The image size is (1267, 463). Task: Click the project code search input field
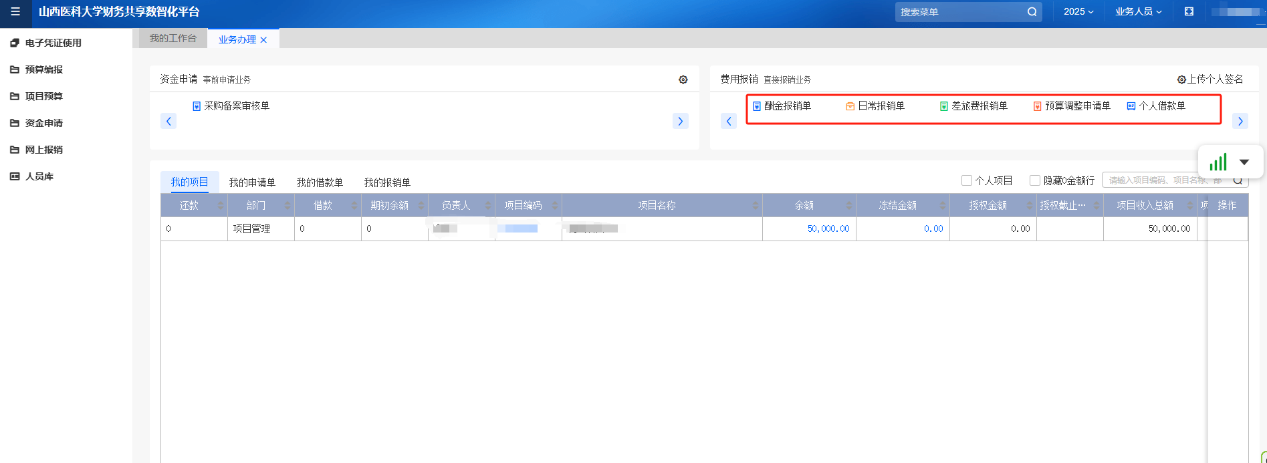click(x=1165, y=181)
